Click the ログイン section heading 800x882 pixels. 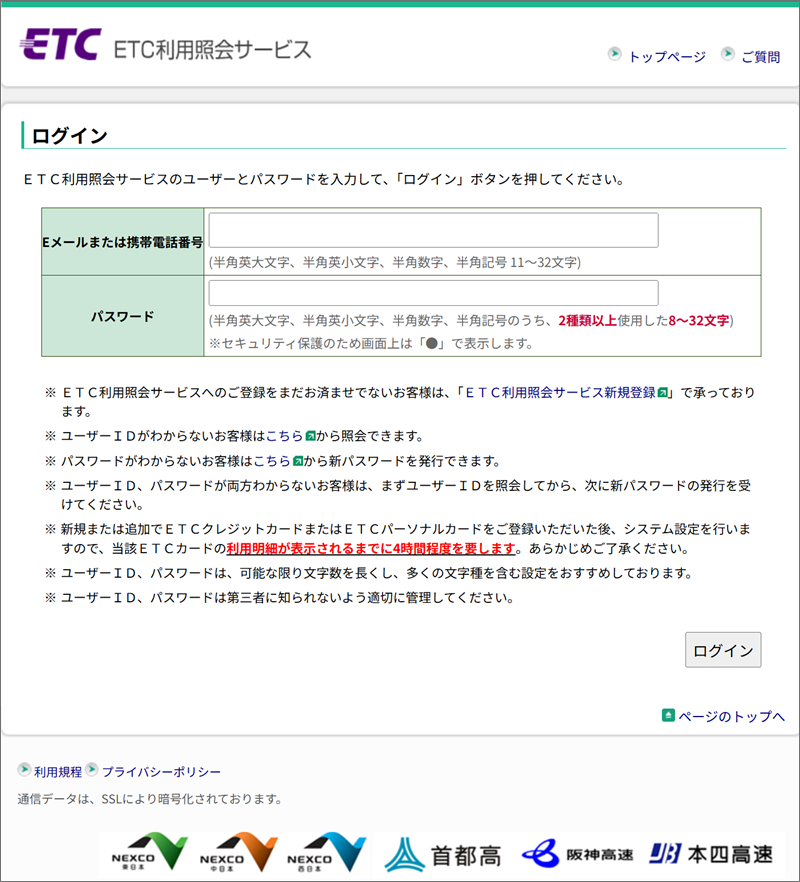[69, 136]
